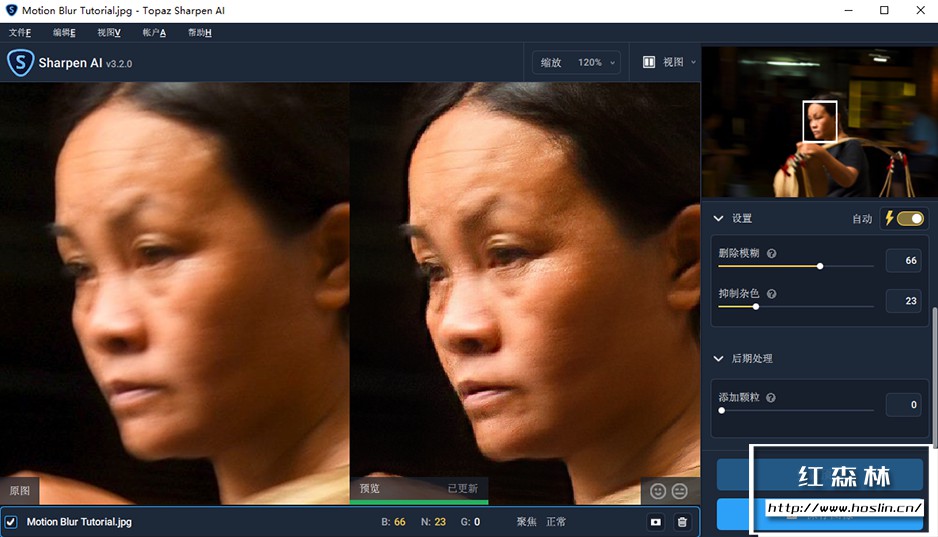Toggle the 自动 auto settings switch
Viewport: 938px width, 537px height.
tap(910, 219)
